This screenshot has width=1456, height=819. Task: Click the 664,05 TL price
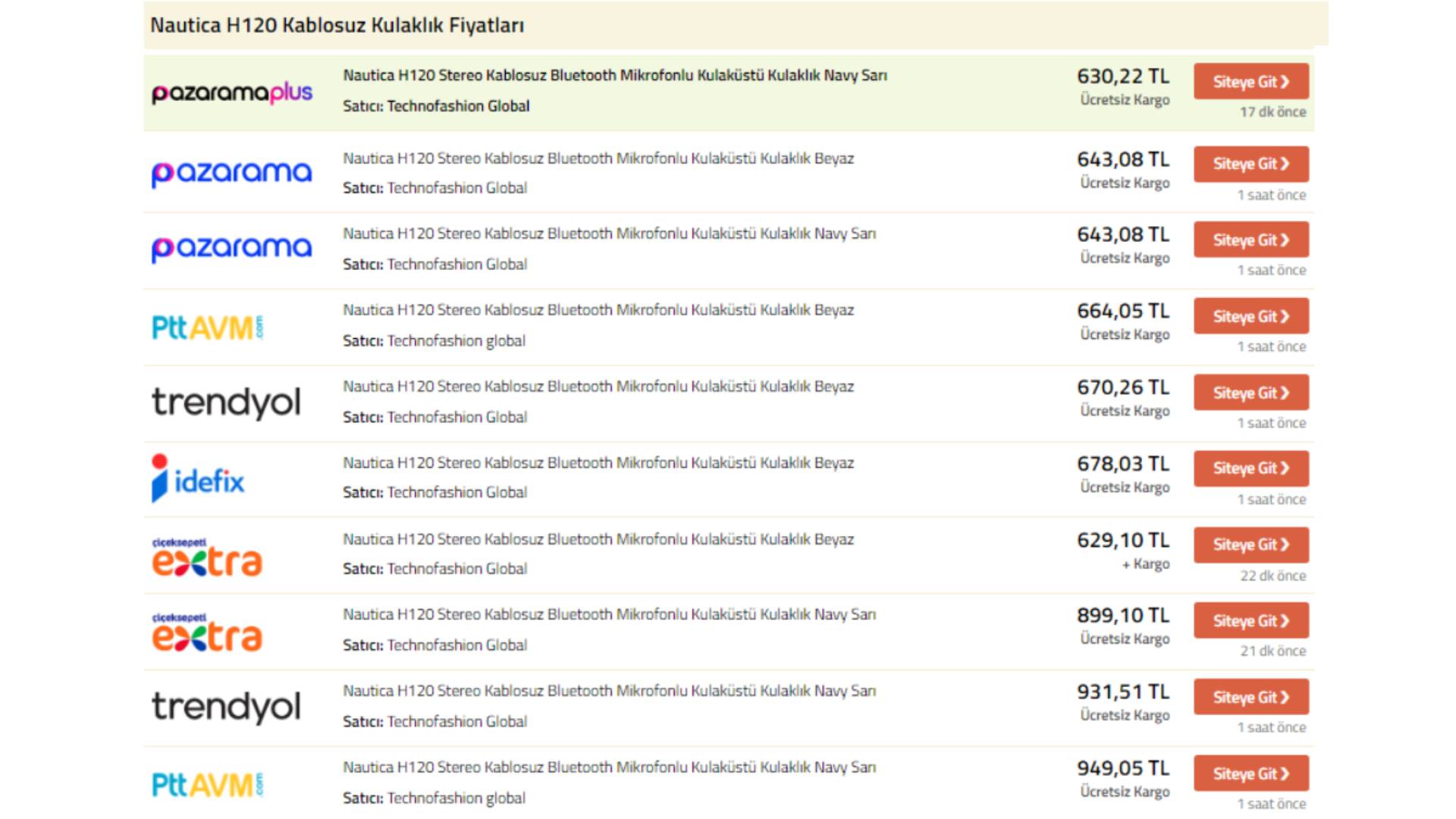1123,311
